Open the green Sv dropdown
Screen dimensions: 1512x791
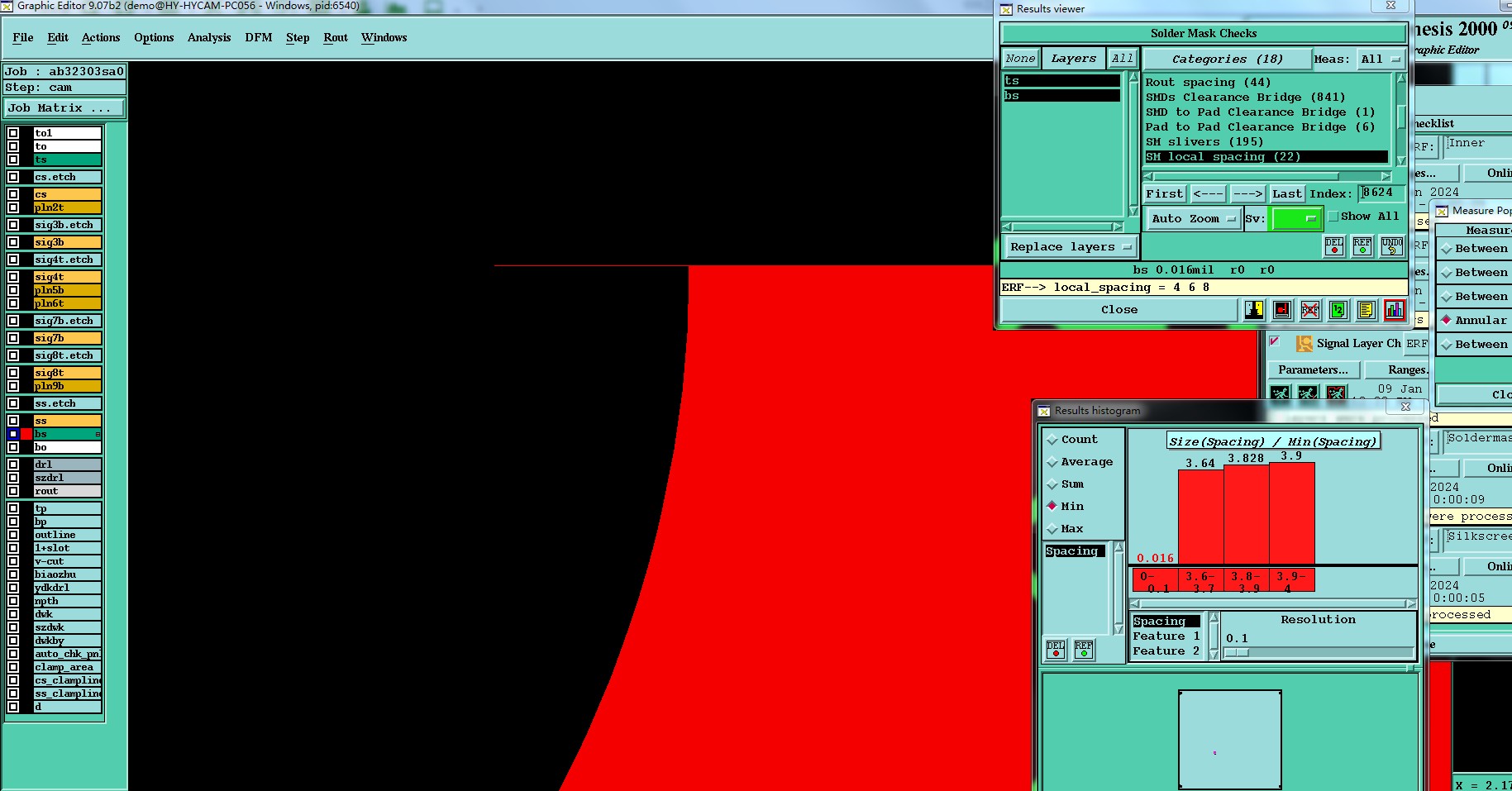point(1296,219)
